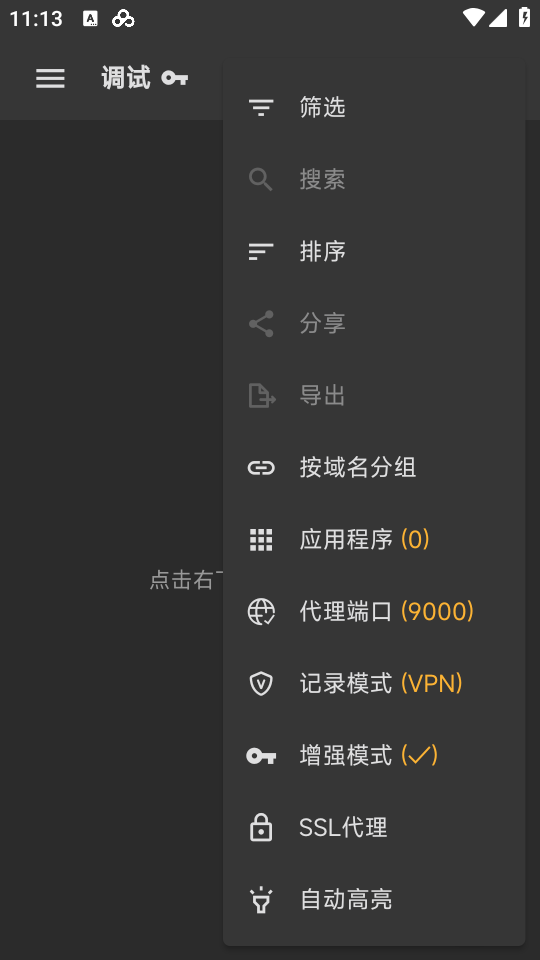Click the apps grid icon for 应用程序

261,540
